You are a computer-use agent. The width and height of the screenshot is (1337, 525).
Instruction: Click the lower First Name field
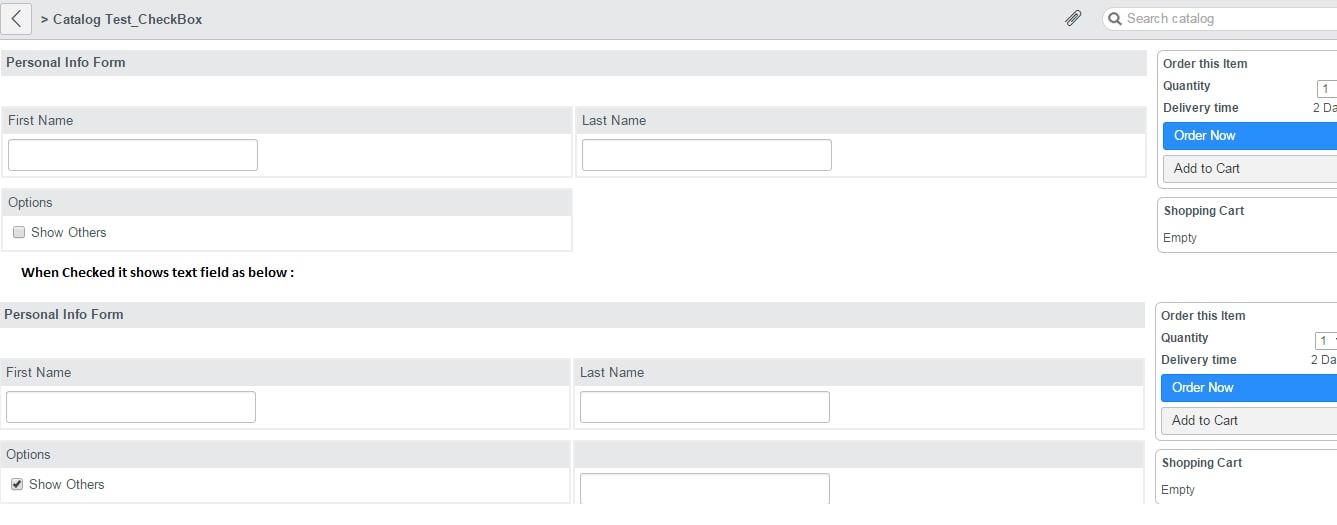131,407
